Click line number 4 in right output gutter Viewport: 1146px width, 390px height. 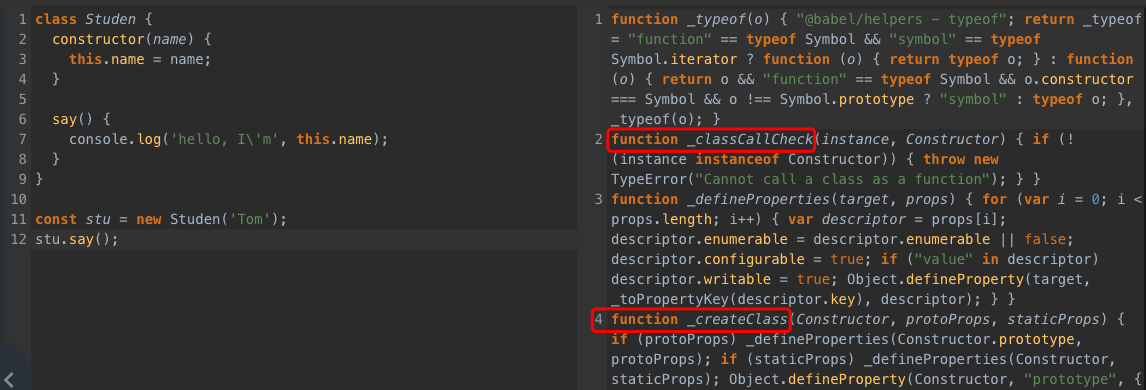coord(599,319)
